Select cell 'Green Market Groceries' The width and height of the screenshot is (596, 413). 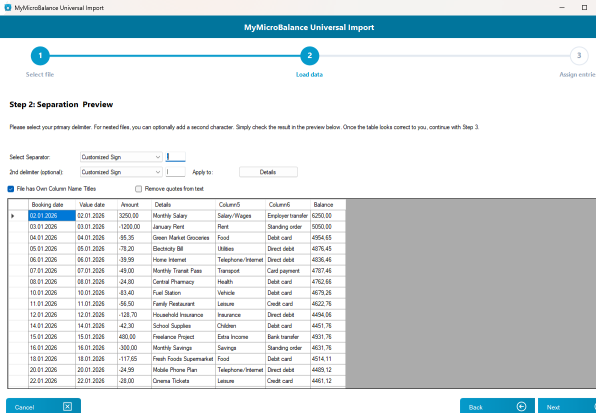click(183, 238)
